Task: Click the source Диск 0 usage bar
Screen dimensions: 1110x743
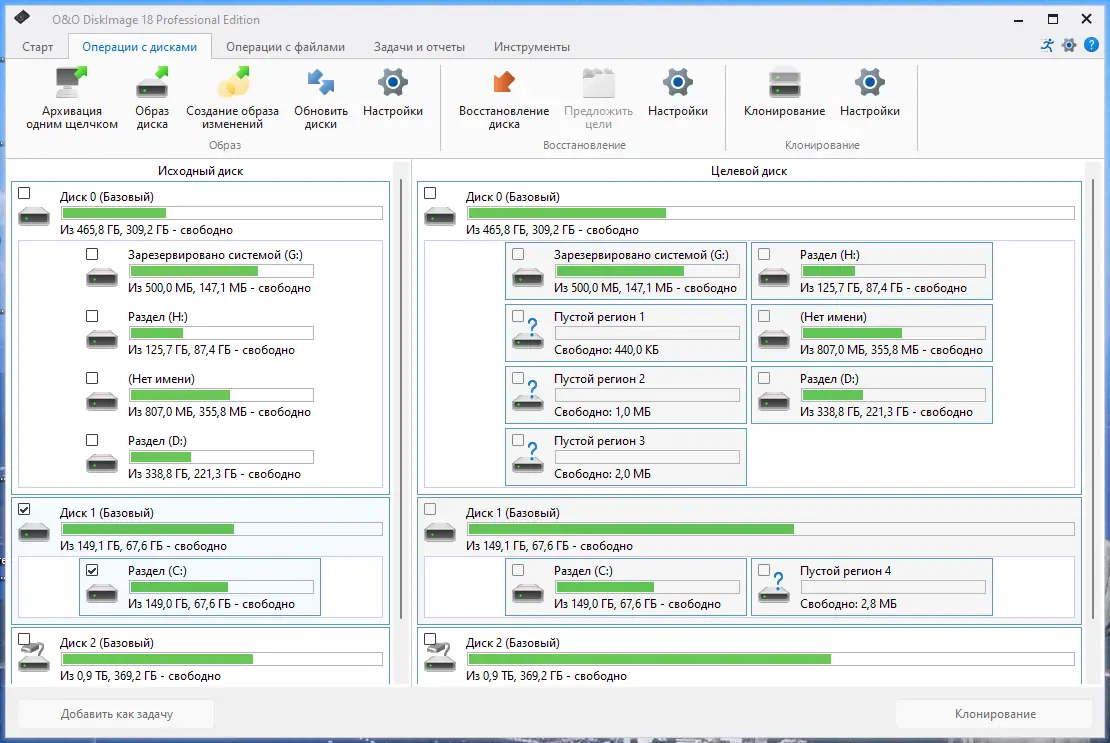Action: (x=222, y=213)
